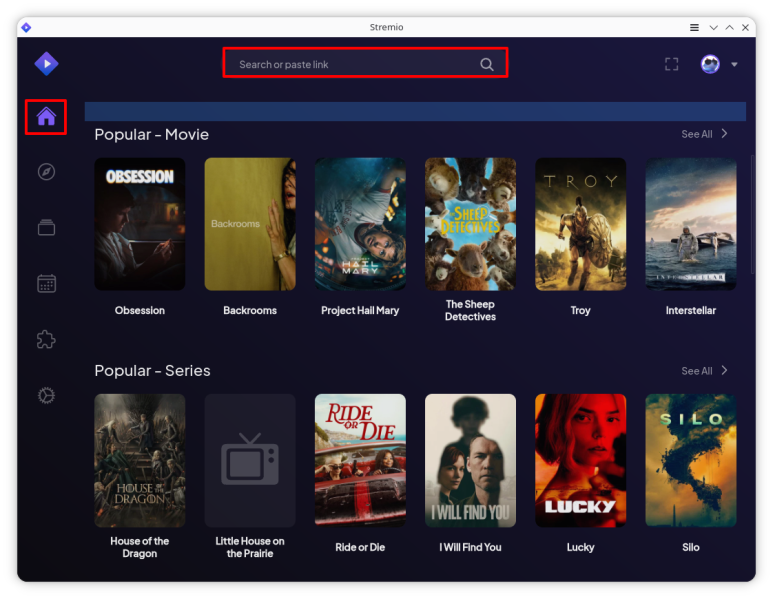Open the Settings gear icon
The image size is (773, 599).
click(x=46, y=395)
